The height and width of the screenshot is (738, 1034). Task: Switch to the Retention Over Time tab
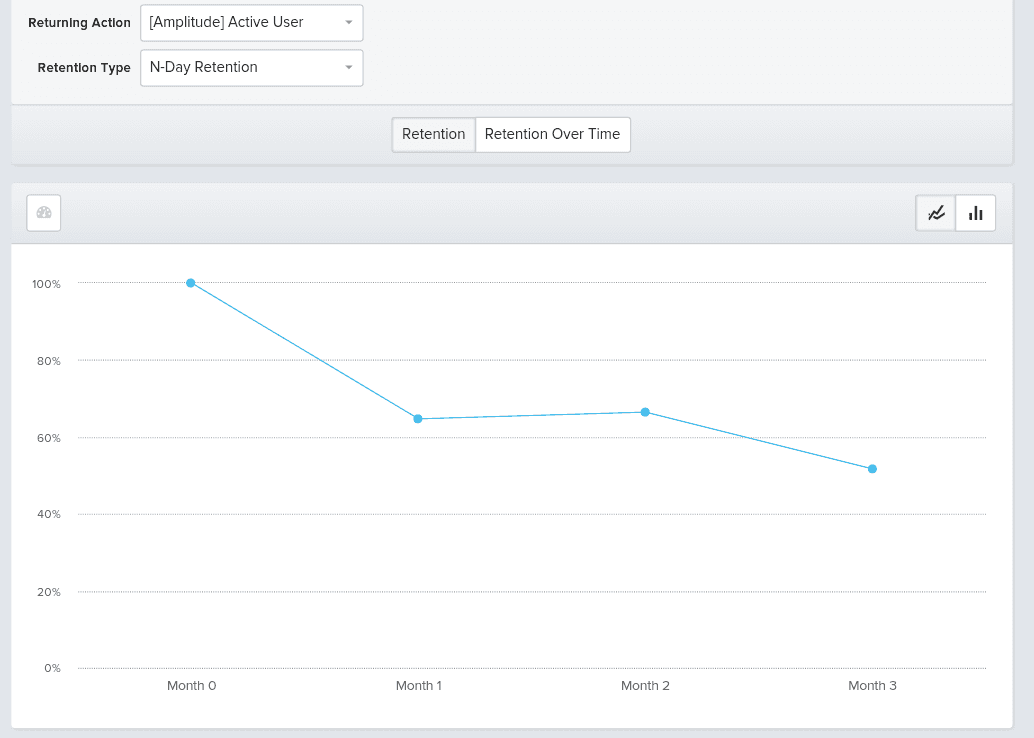tap(552, 133)
